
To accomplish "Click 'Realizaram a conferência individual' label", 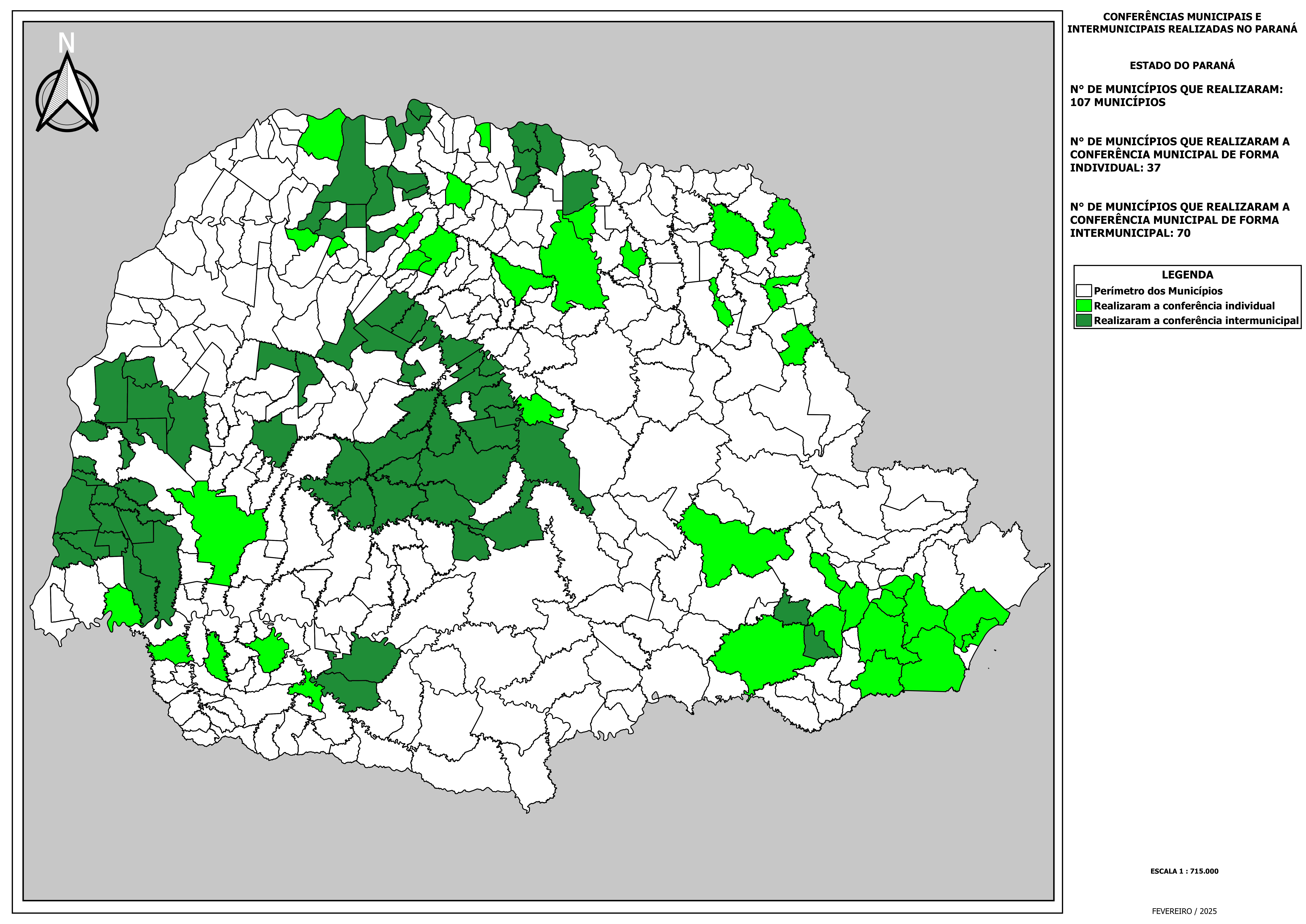I will 1184,306.
